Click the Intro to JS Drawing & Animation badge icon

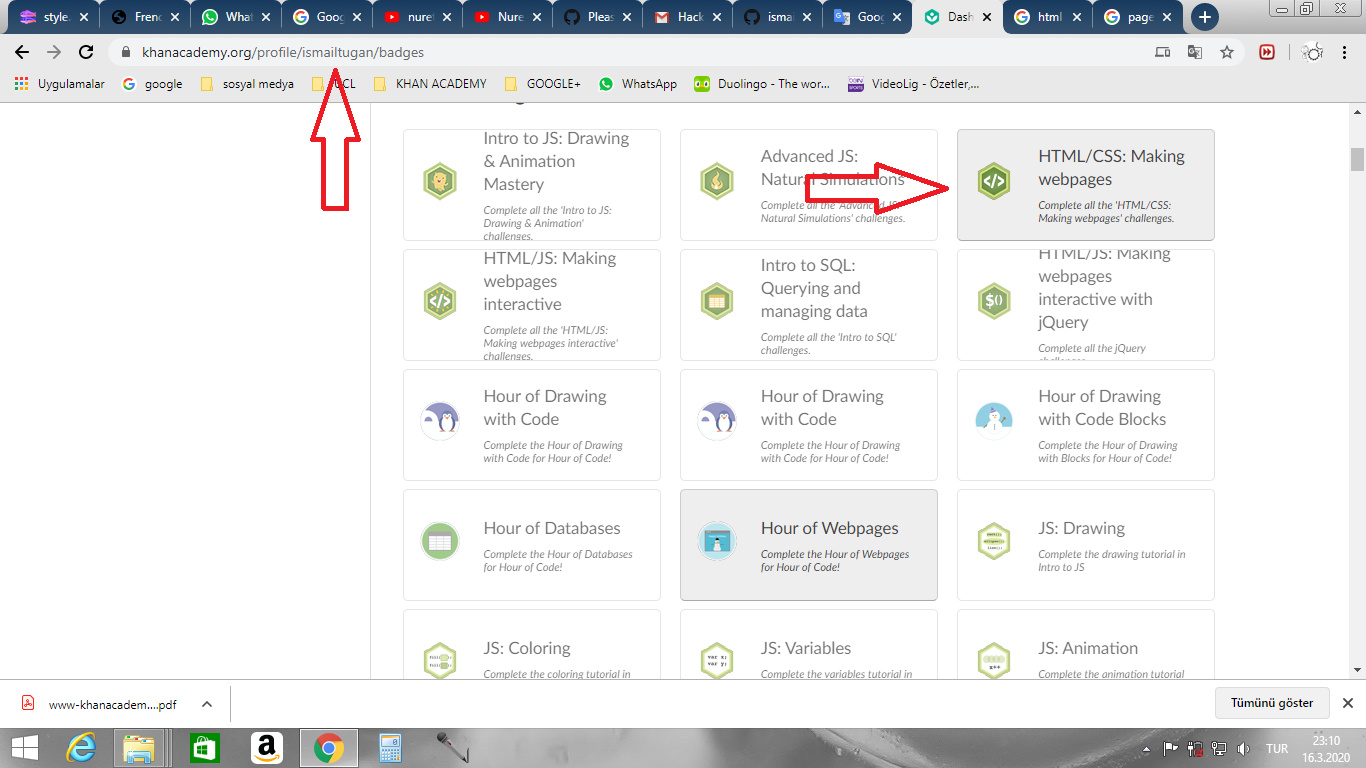(x=439, y=181)
